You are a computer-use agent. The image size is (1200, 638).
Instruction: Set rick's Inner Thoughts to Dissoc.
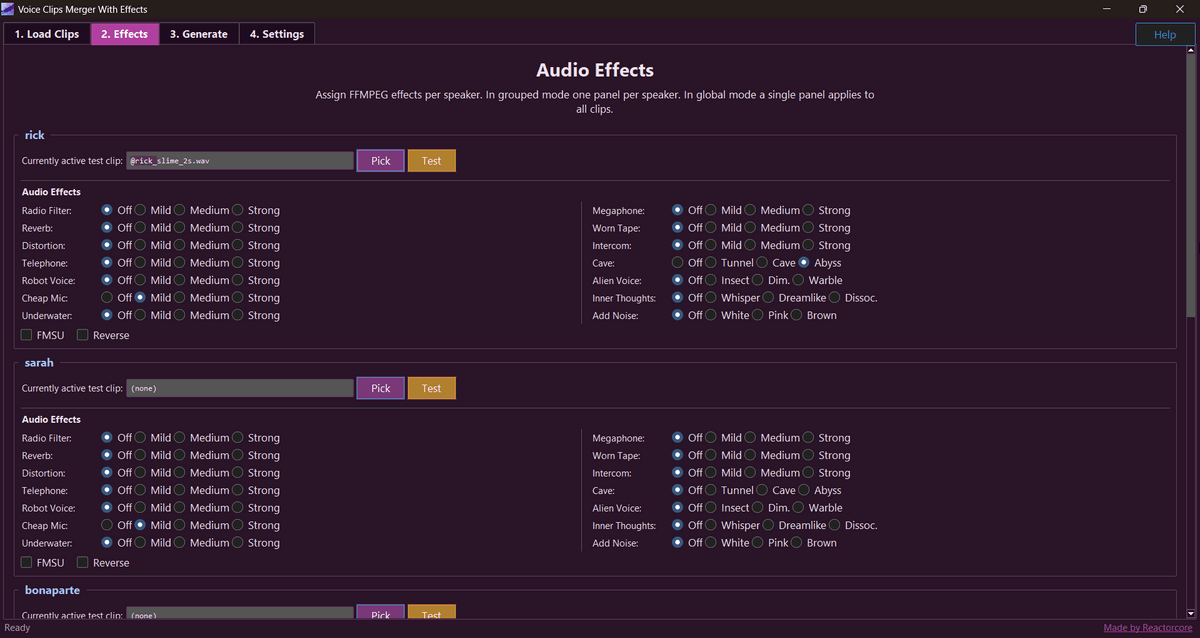pos(834,298)
